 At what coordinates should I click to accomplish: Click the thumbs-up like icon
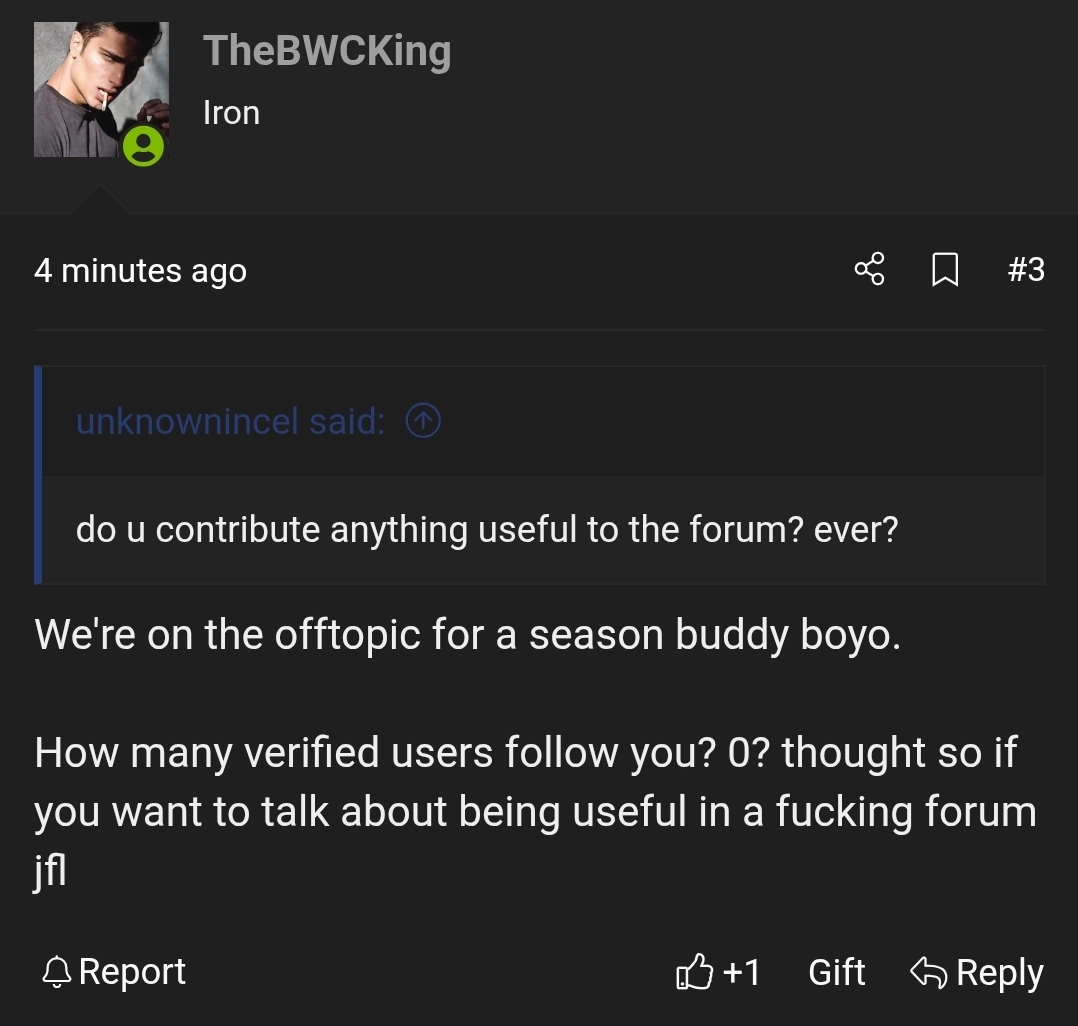[695, 972]
